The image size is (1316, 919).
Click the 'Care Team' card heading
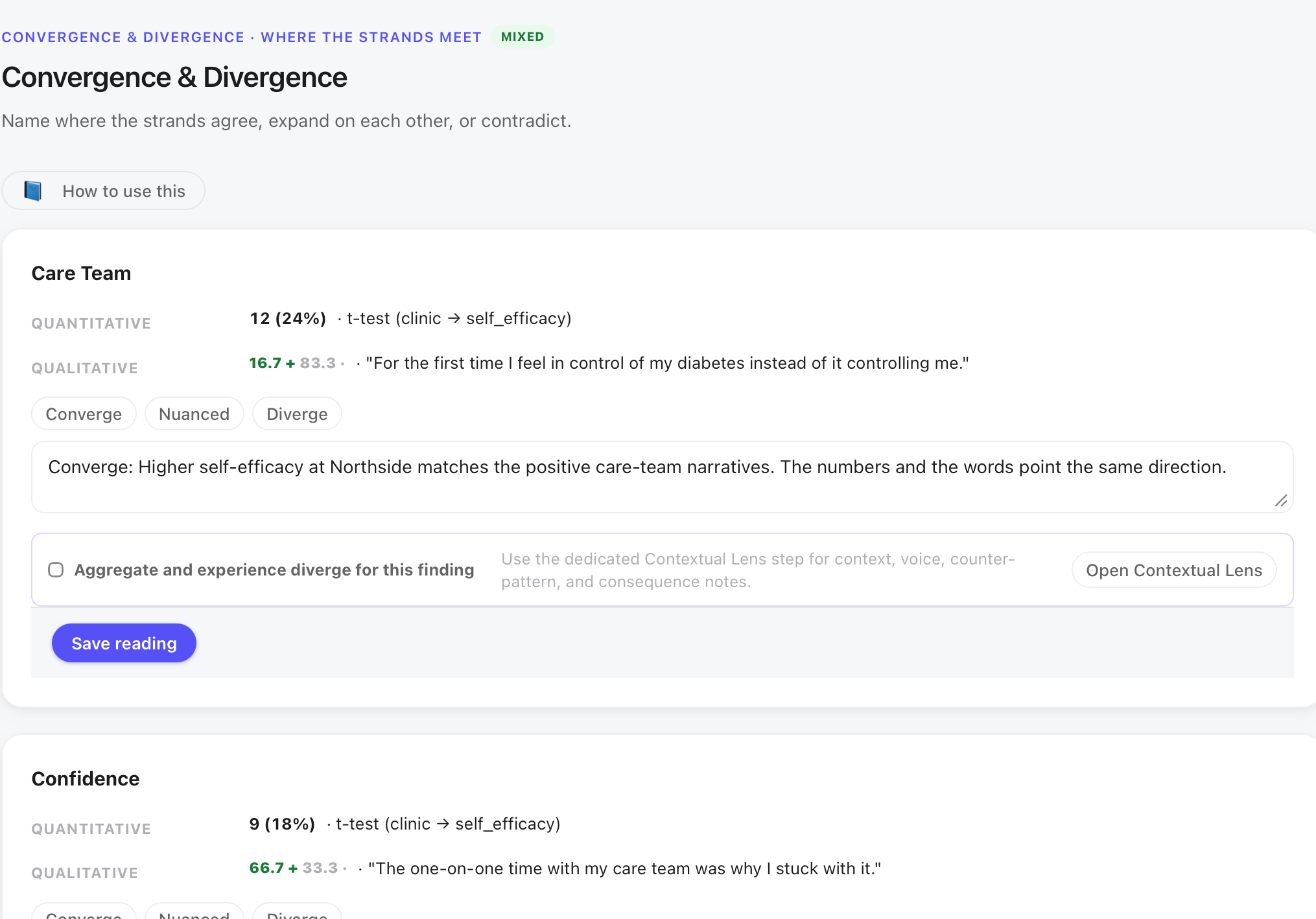(81, 273)
